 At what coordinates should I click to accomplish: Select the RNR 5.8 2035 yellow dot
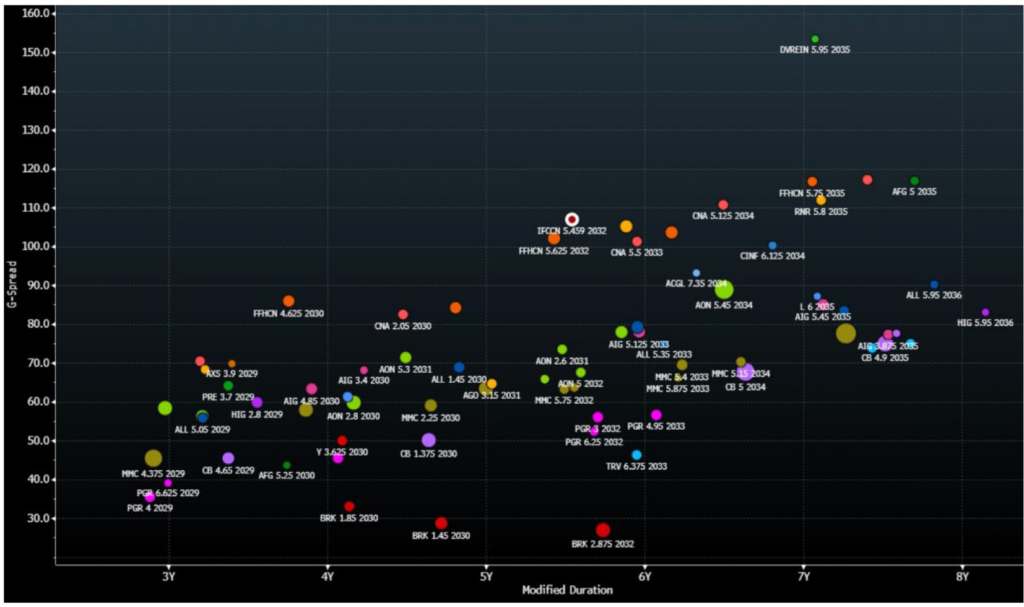pos(821,200)
